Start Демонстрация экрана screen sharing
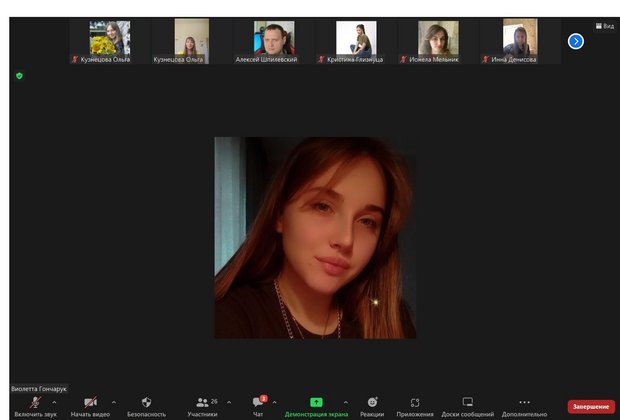Viewport: 620px width, 420px height. click(316, 407)
